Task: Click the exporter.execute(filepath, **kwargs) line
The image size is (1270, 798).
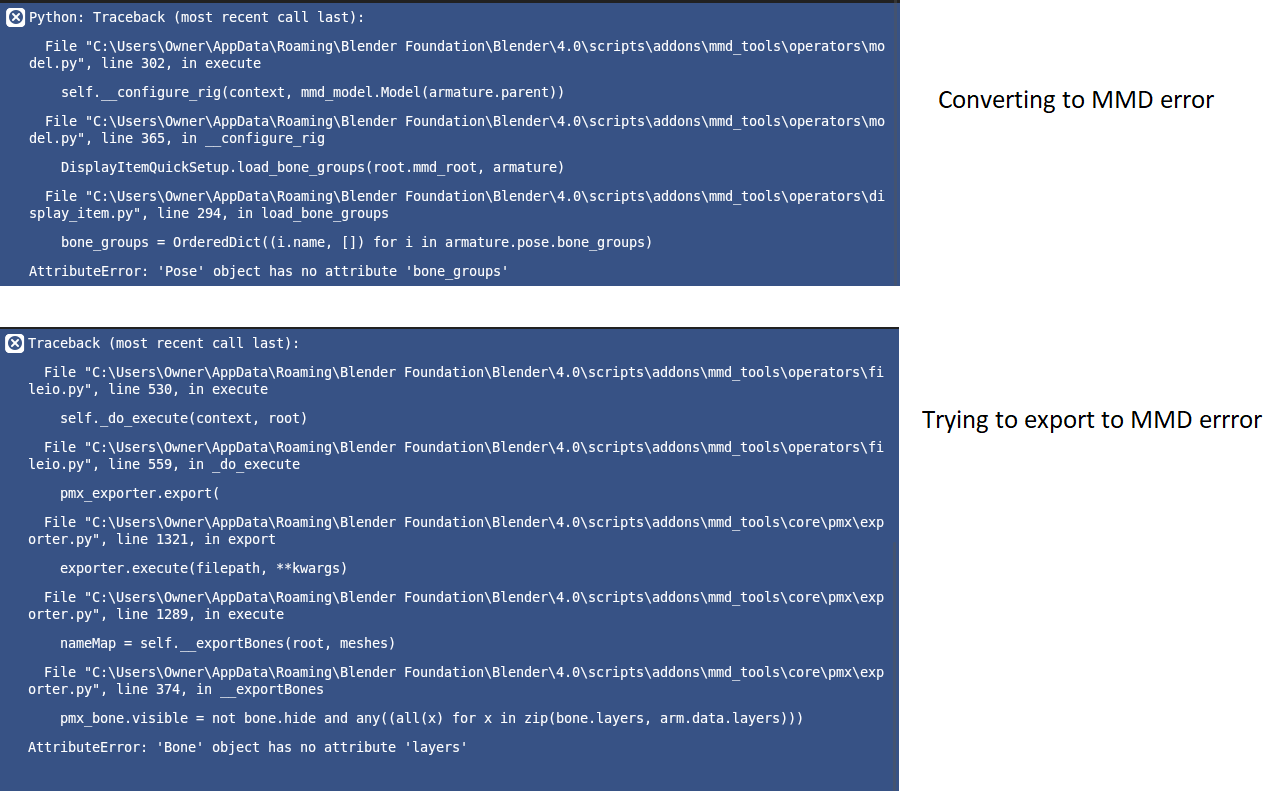Action: pyautogui.click(x=204, y=568)
